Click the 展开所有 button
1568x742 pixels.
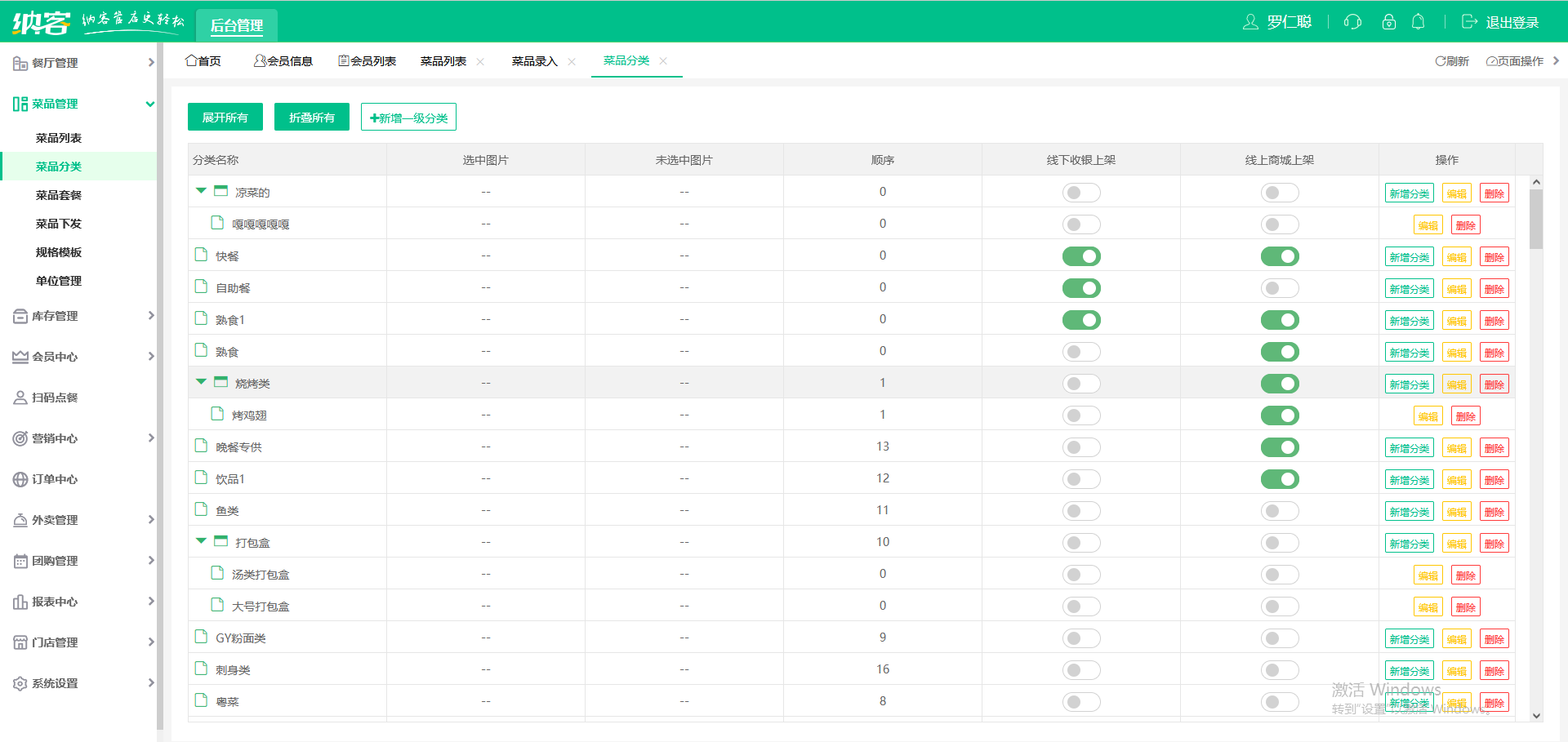click(x=225, y=117)
